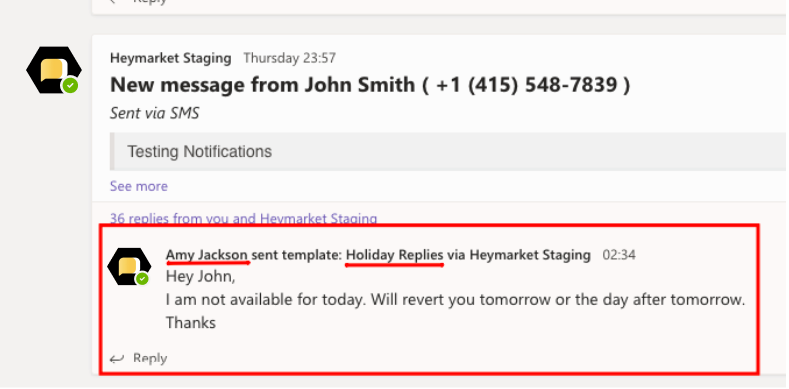
Task: Click the Reply button under Amy's message
Action: tap(138, 358)
